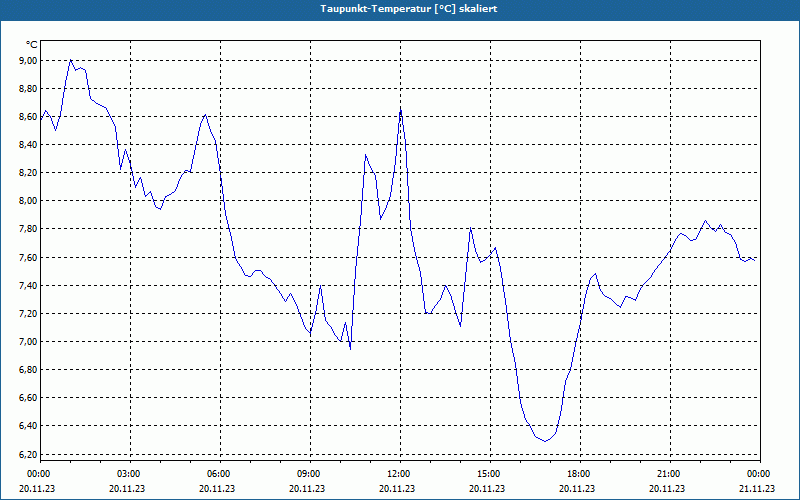The width and height of the screenshot is (800, 500).
Task: Click the 9,00 y-axis value
Action: pos(29,61)
